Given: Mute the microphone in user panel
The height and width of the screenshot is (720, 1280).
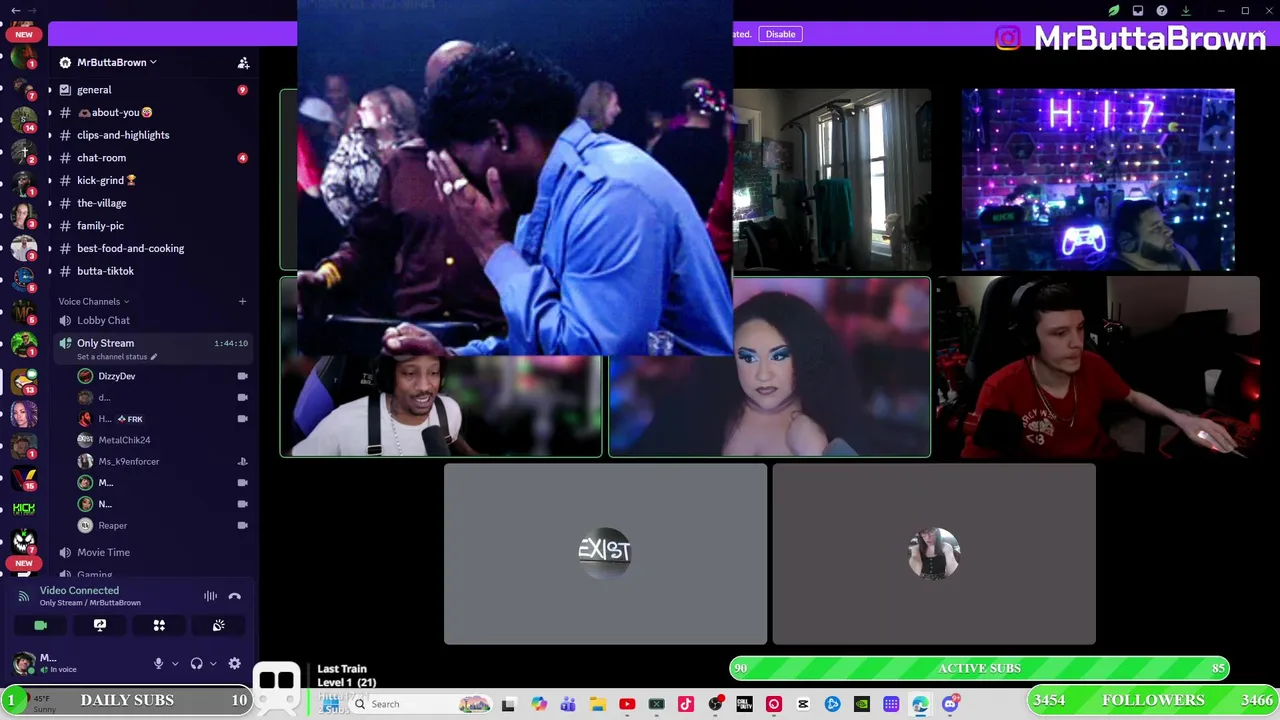Looking at the screenshot, I should pyautogui.click(x=158, y=663).
